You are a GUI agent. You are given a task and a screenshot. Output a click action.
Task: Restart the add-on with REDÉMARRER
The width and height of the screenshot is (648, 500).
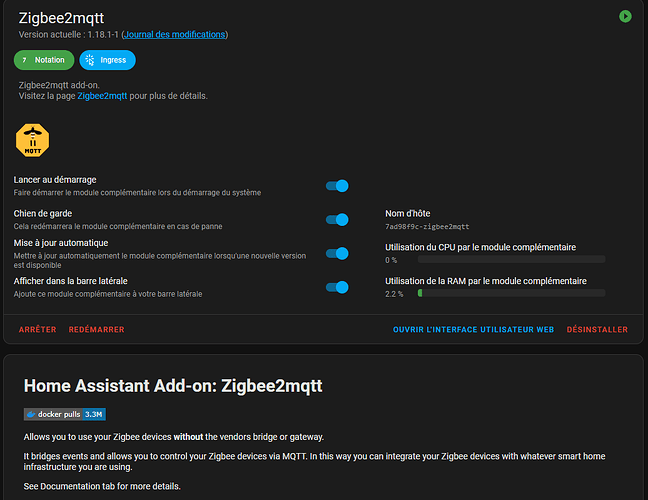[96, 329]
